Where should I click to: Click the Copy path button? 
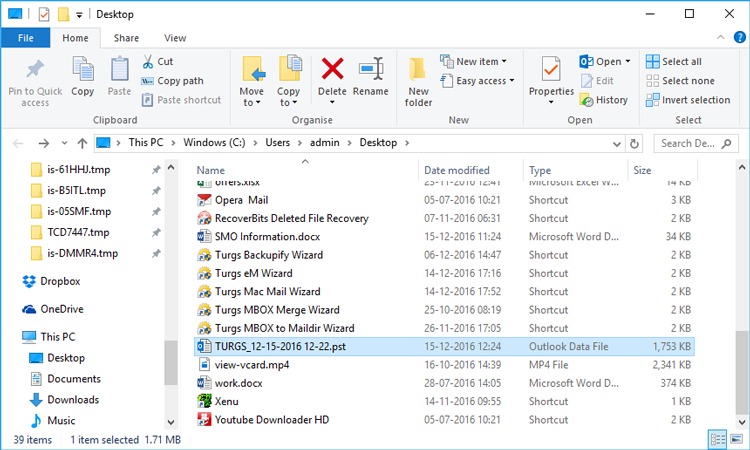click(x=173, y=81)
